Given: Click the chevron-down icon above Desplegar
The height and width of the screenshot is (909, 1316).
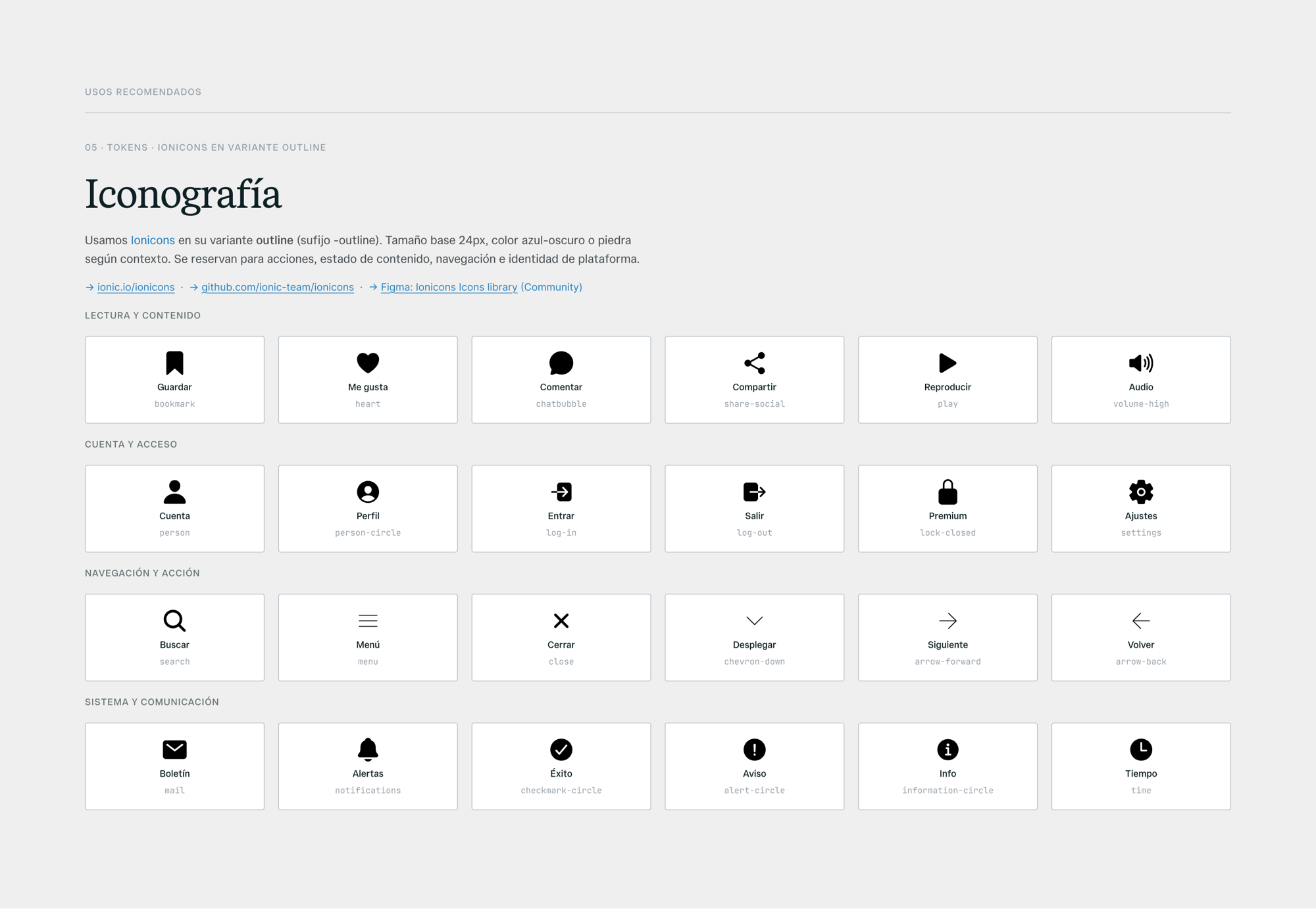Looking at the screenshot, I should coord(754,621).
